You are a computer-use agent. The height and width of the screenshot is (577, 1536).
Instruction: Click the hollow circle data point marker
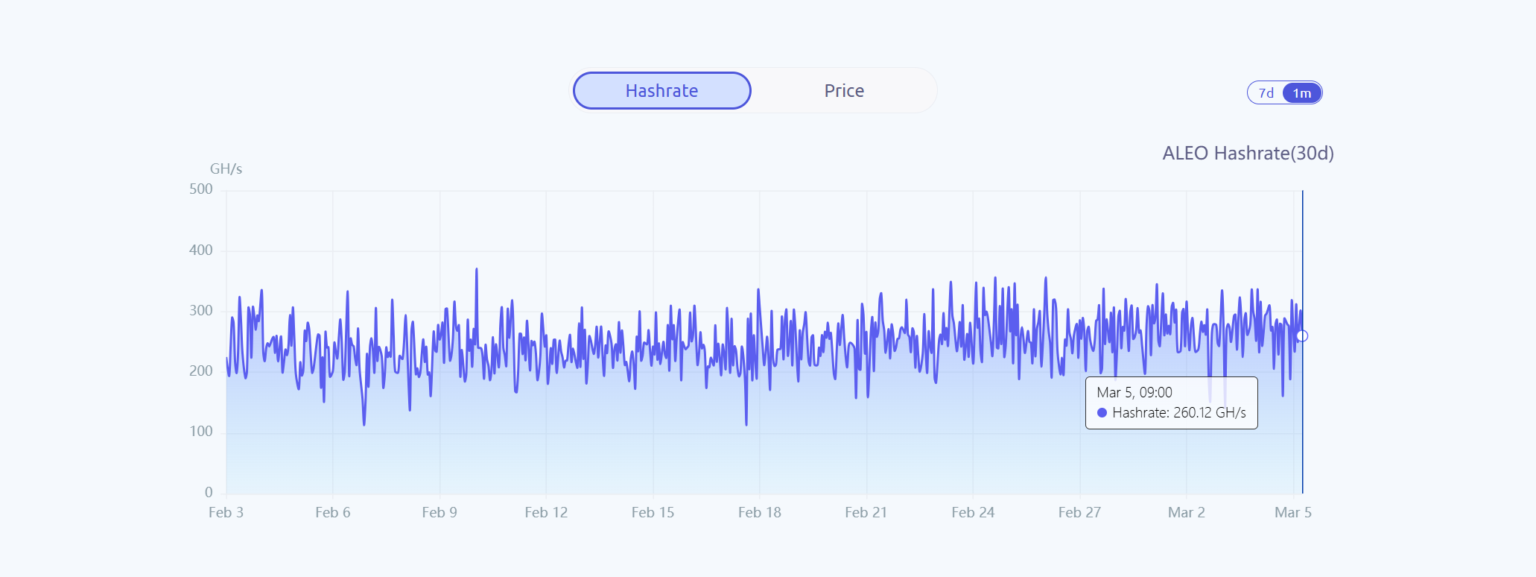1302,336
